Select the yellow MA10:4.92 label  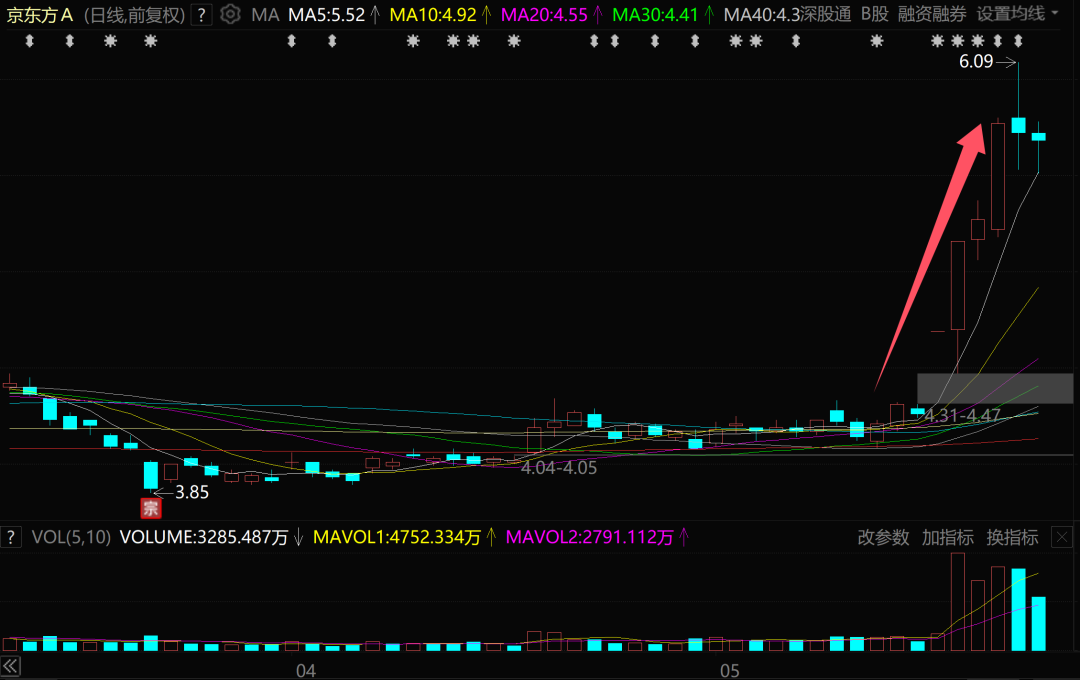pos(433,14)
